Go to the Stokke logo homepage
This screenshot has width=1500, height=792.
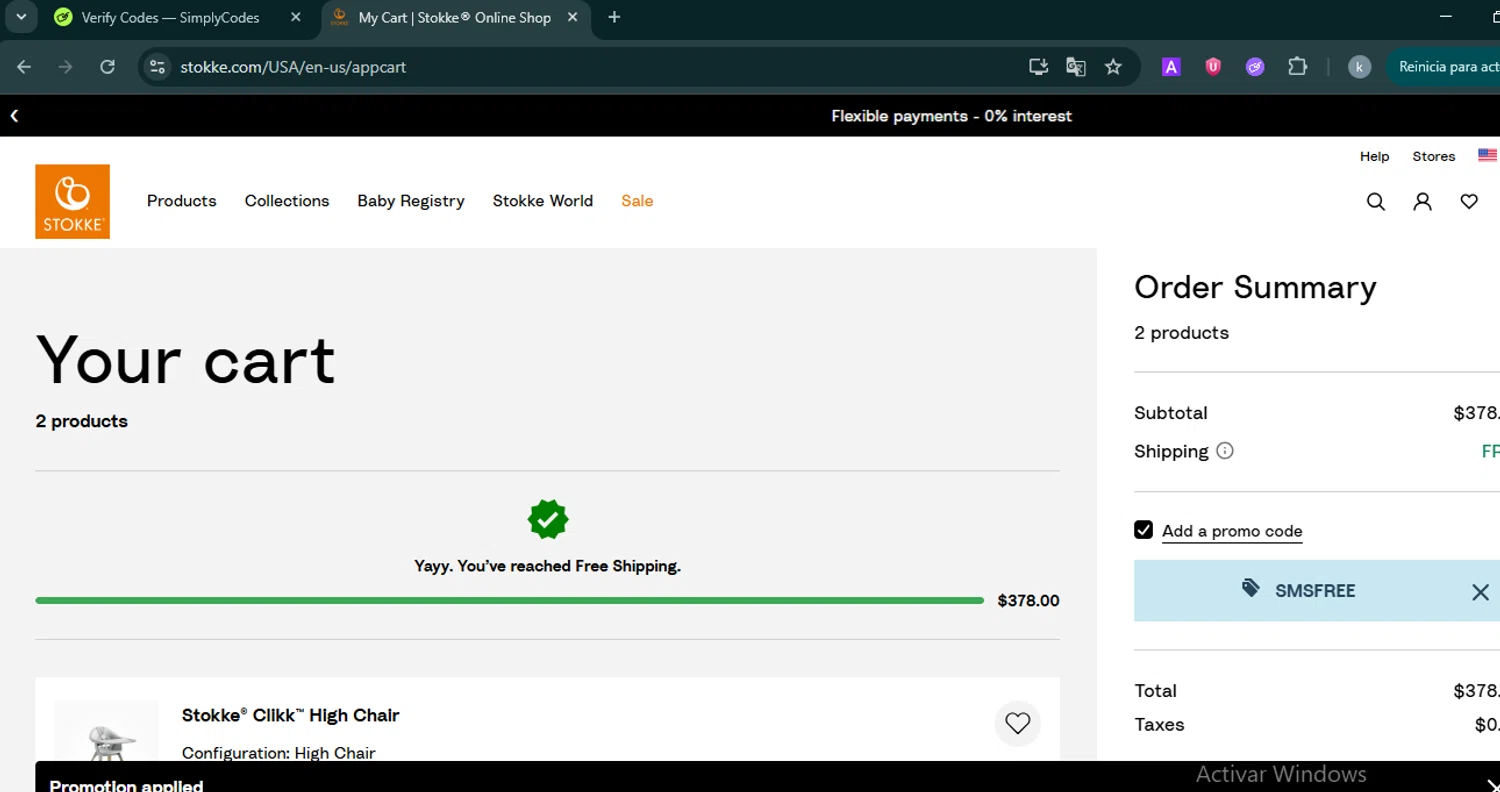[x=72, y=201]
